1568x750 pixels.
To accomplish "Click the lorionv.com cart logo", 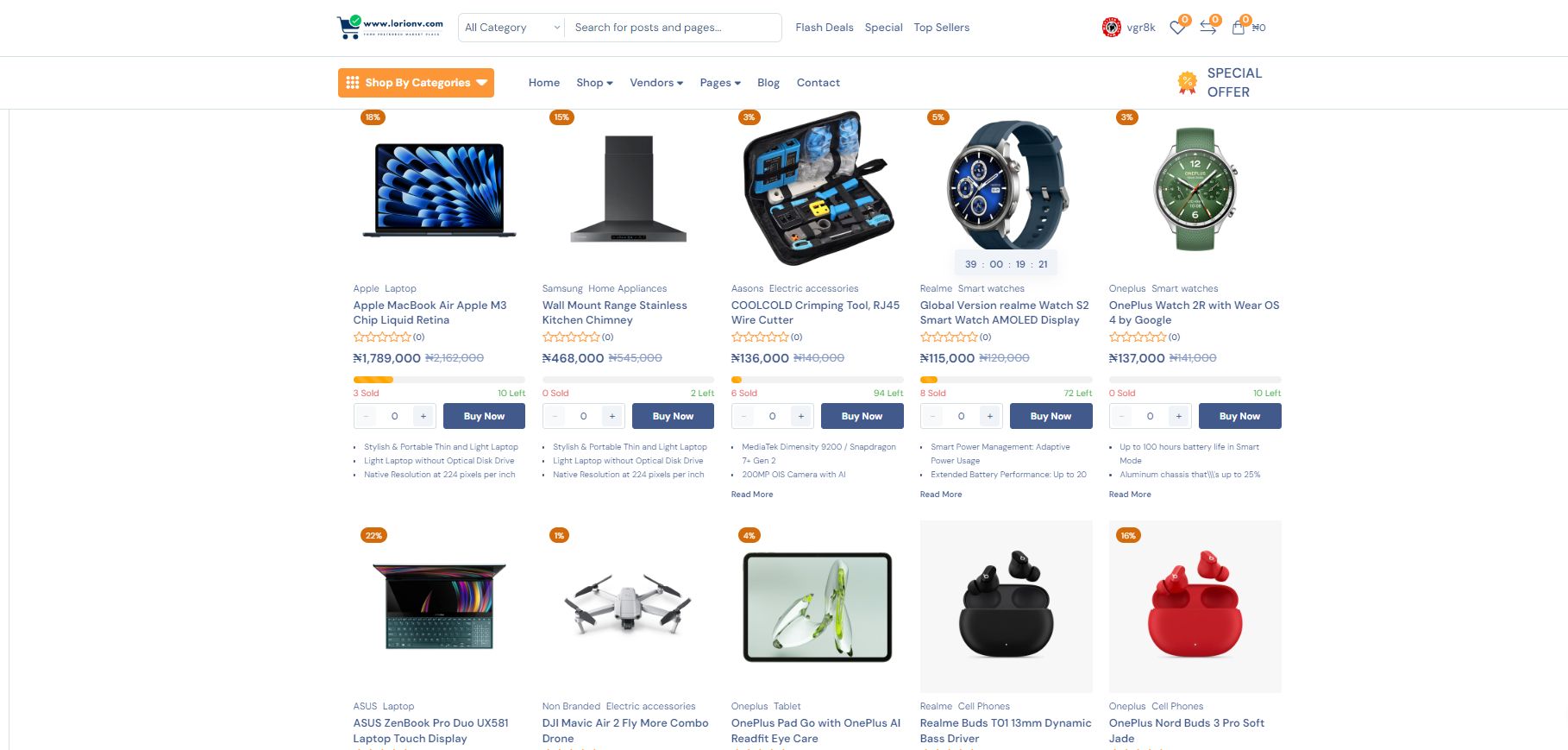I will pos(390,27).
